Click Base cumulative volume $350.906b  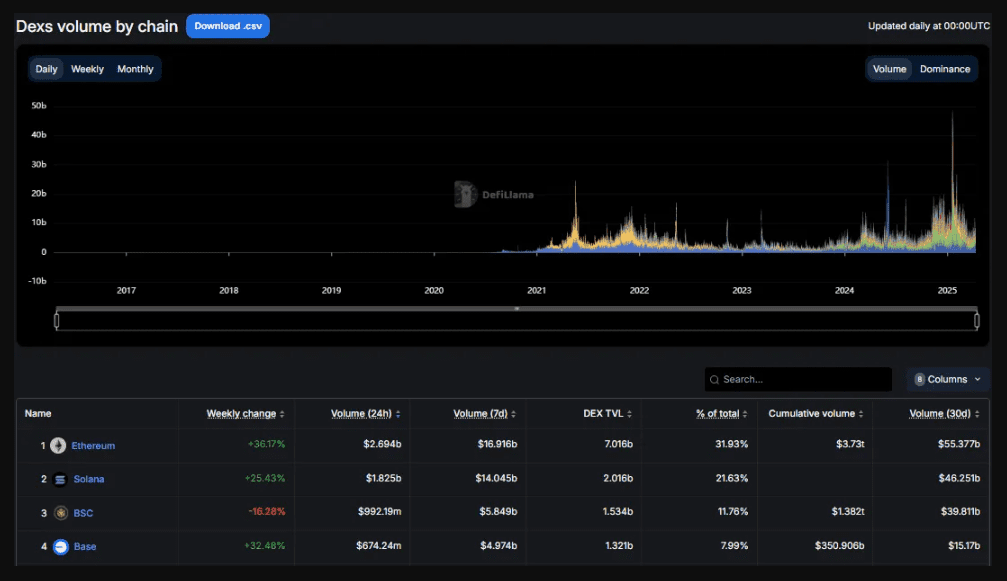(839, 546)
